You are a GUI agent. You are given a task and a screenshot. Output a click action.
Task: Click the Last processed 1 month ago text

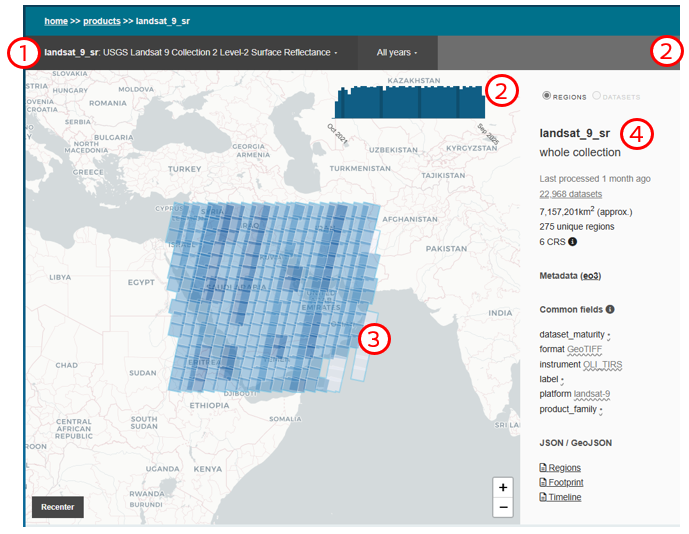[595, 179]
